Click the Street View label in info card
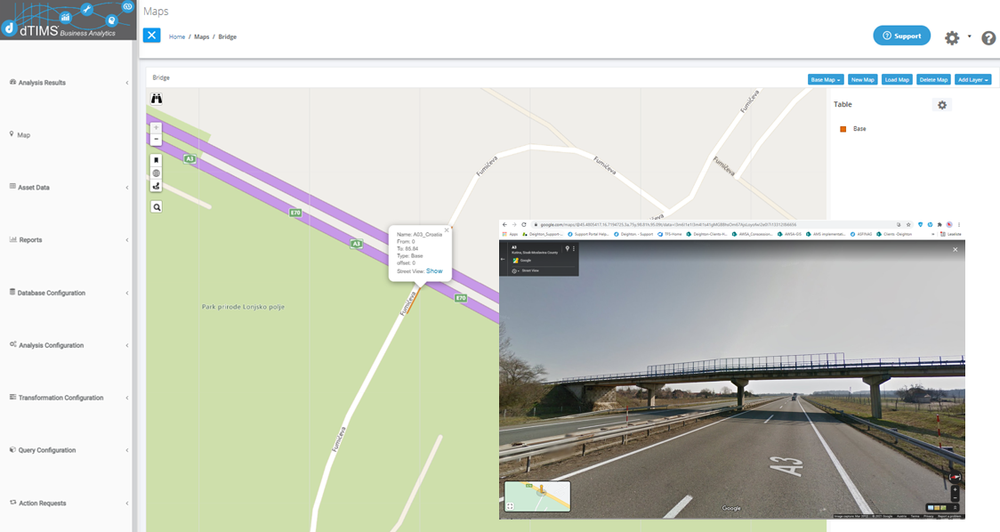This screenshot has height=532, width=1000. 530,270
